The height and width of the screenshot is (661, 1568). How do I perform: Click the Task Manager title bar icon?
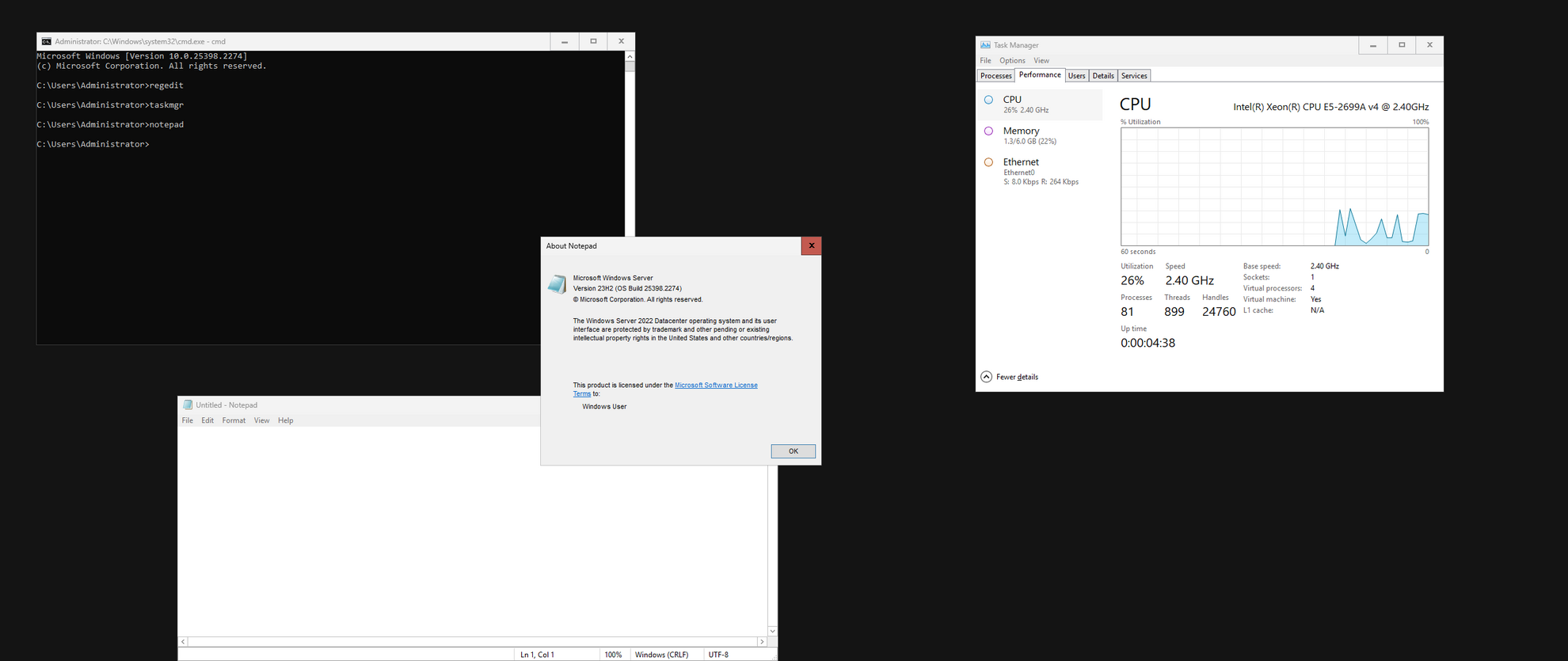(985, 45)
